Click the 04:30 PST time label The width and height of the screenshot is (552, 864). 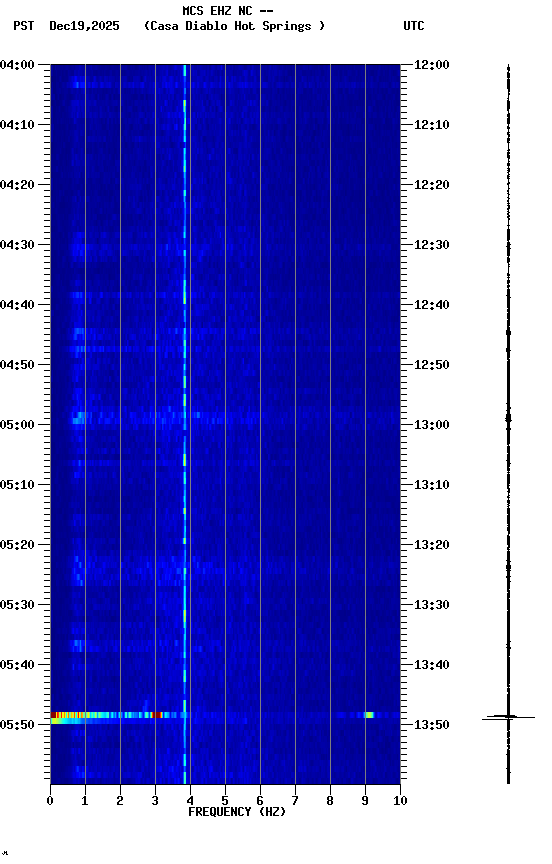coord(17,245)
